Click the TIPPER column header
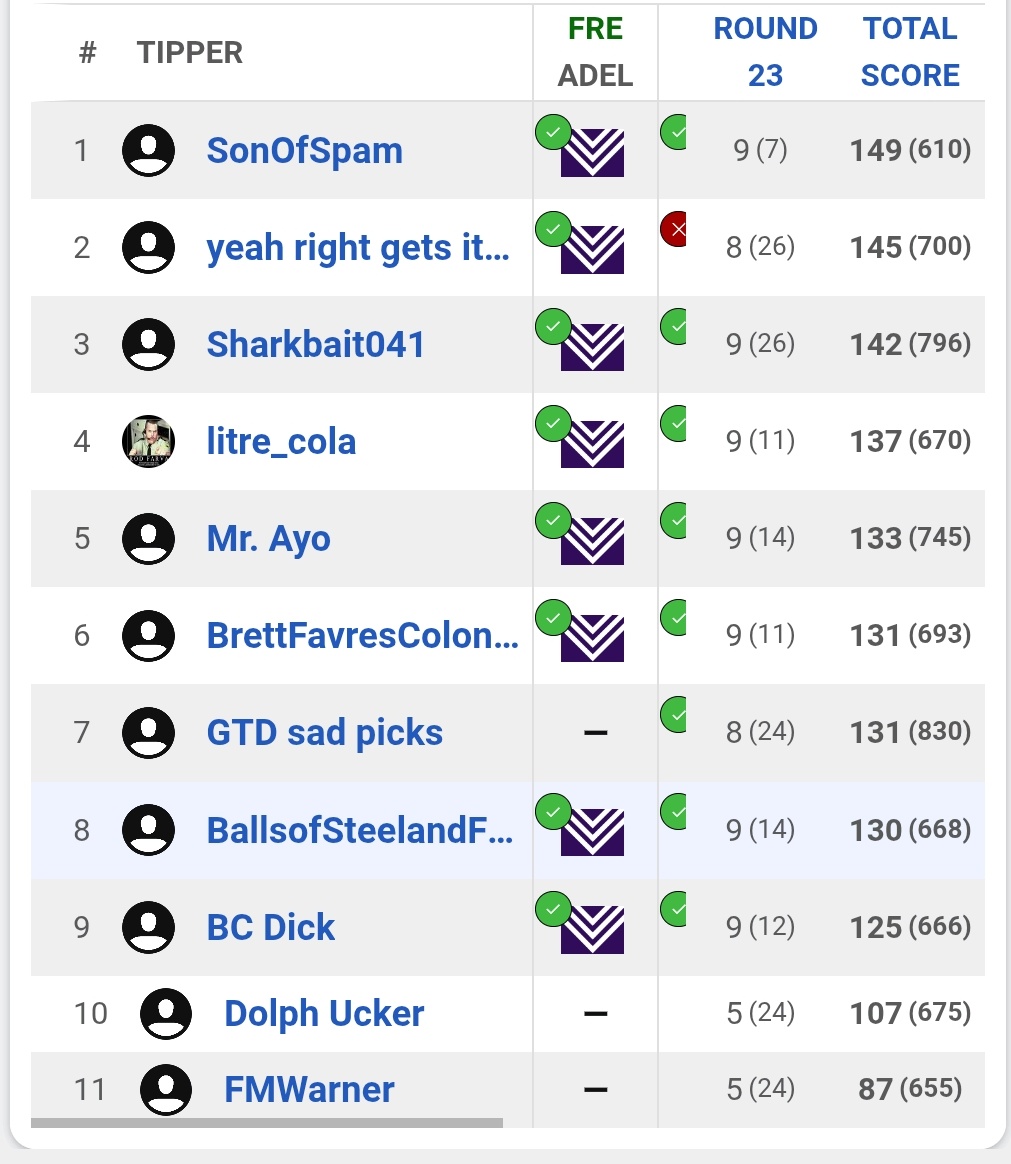Viewport: 1011px width, 1164px height. pos(190,53)
